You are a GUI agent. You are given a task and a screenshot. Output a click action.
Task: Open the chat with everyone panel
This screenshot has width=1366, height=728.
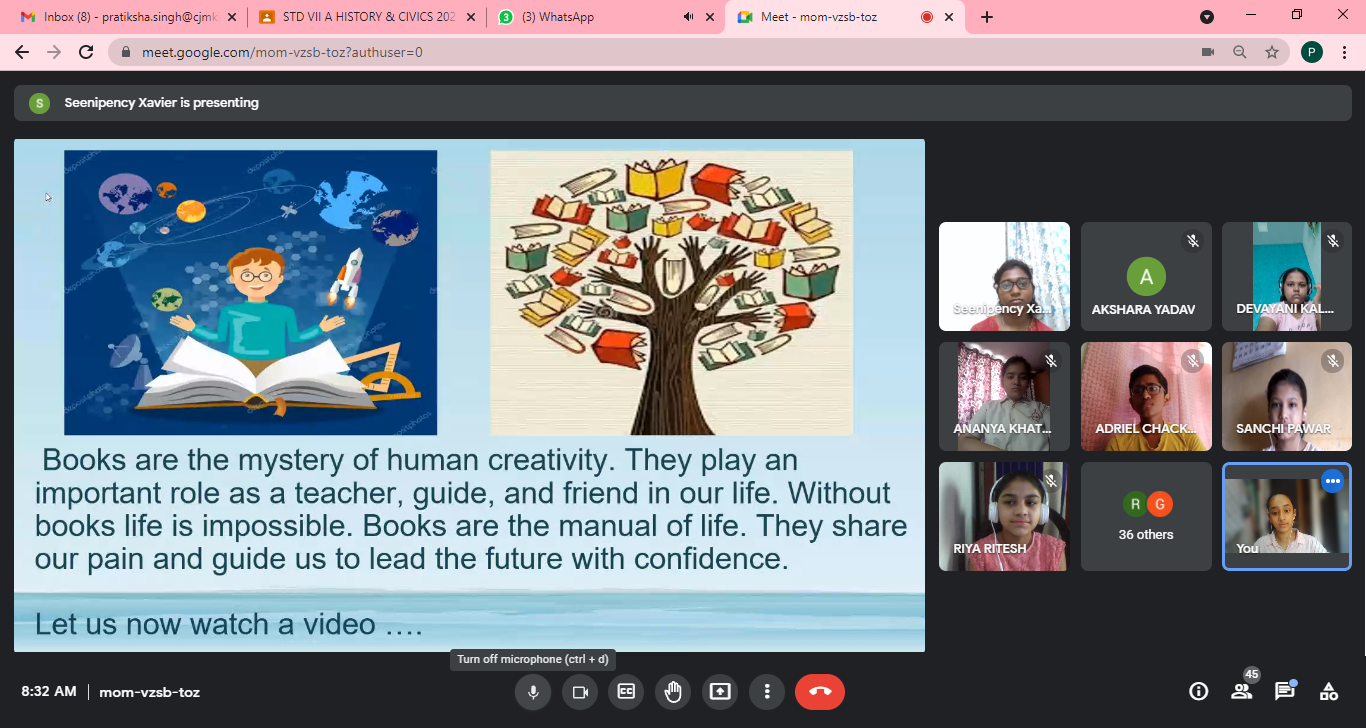[1285, 691]
